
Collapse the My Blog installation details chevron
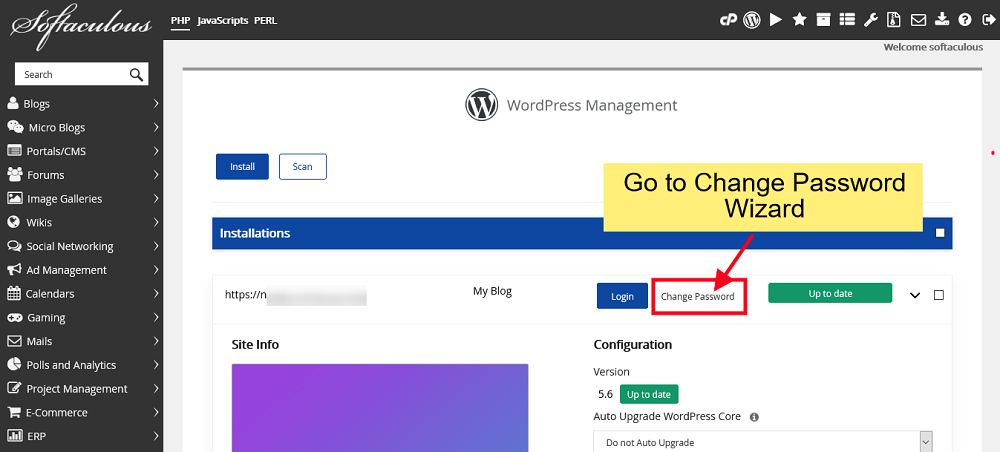(915, 295)
